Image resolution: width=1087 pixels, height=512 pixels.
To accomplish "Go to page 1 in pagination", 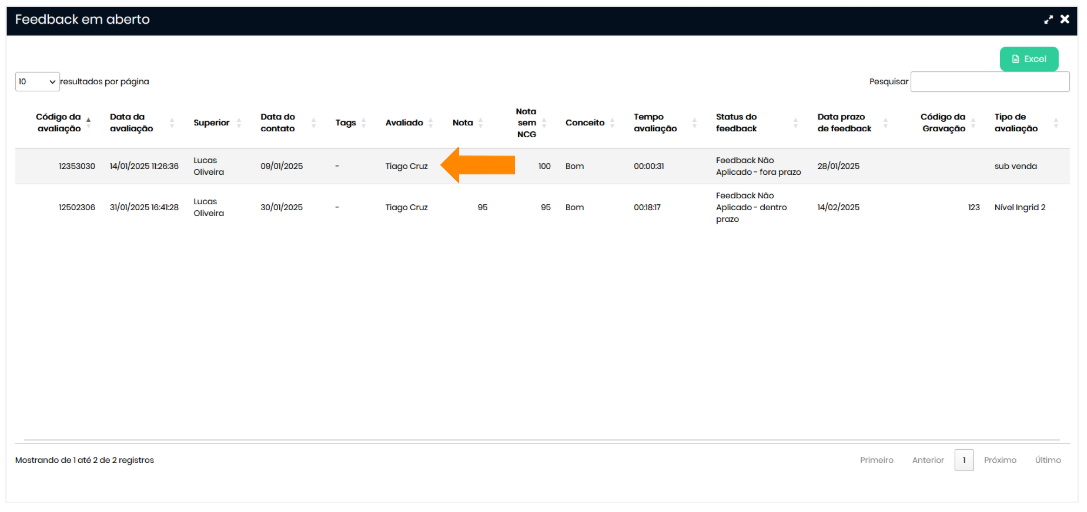I will [x=963, y=460].
